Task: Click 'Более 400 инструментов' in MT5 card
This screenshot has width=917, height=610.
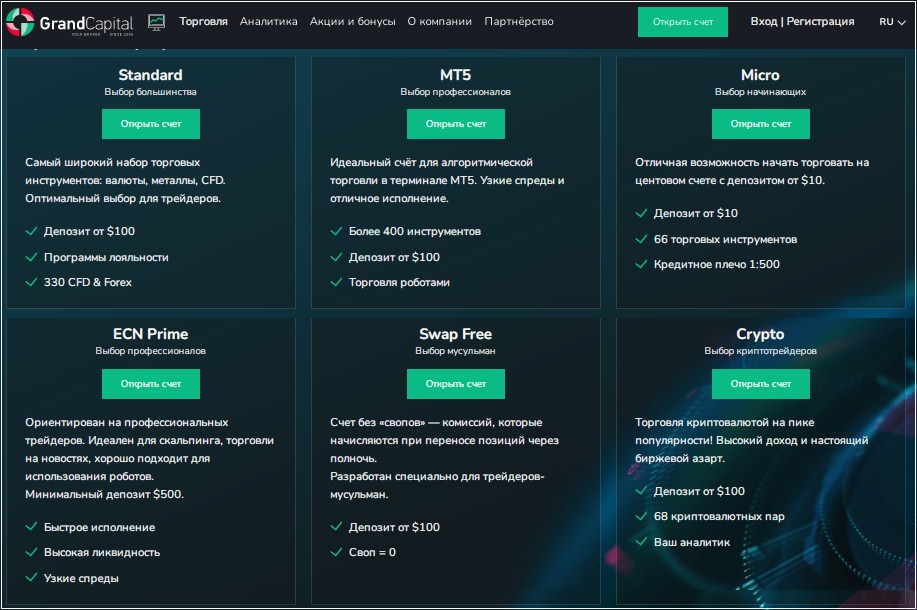Action: coord(415,231)
